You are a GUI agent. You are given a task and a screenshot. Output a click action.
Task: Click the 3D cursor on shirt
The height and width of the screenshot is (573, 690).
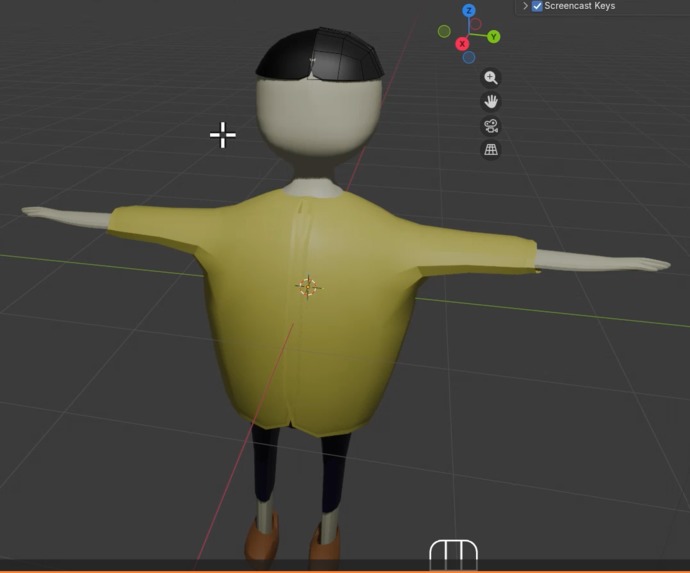(308, 287)
